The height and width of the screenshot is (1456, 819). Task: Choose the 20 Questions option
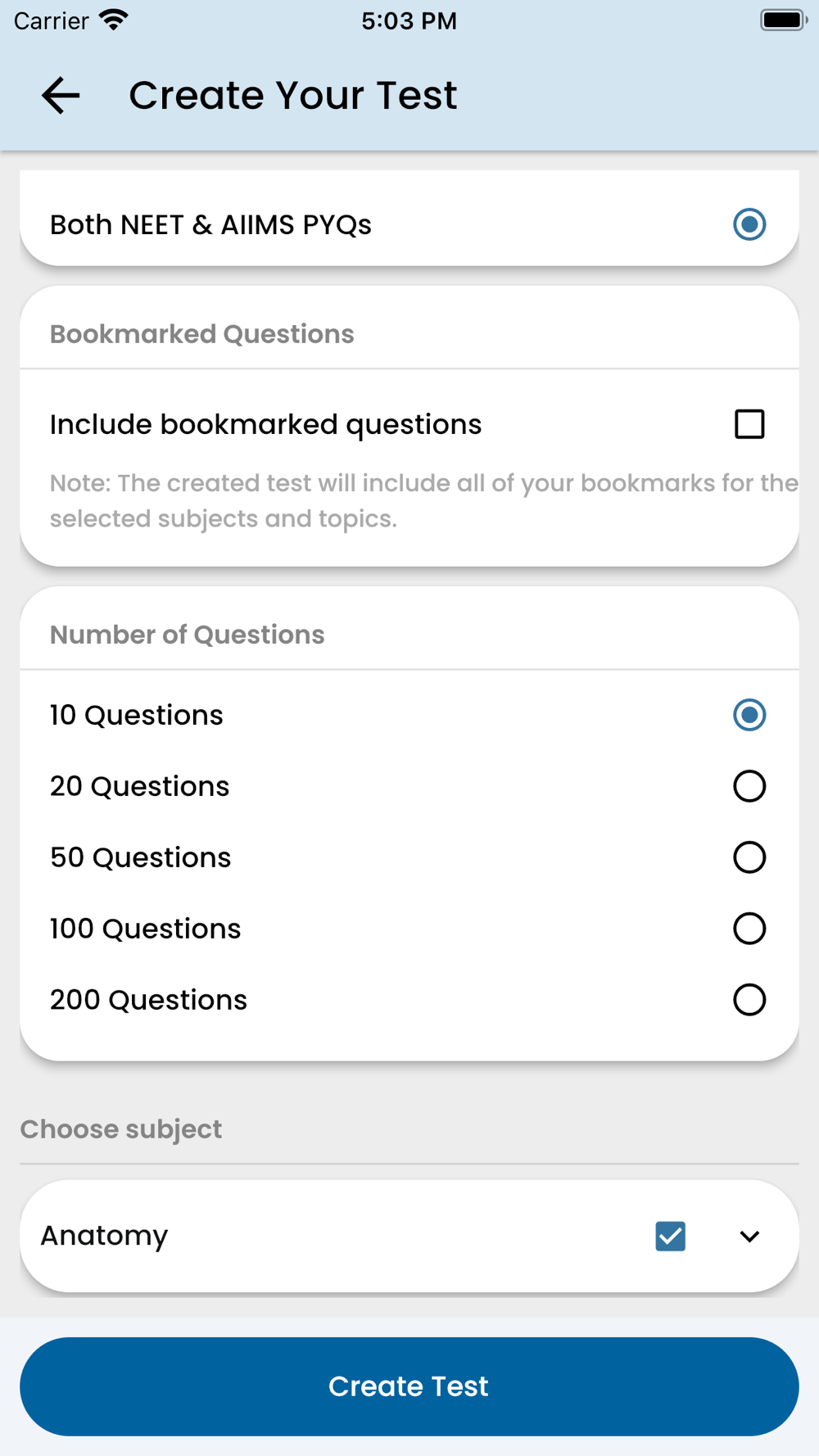[749, 786]
